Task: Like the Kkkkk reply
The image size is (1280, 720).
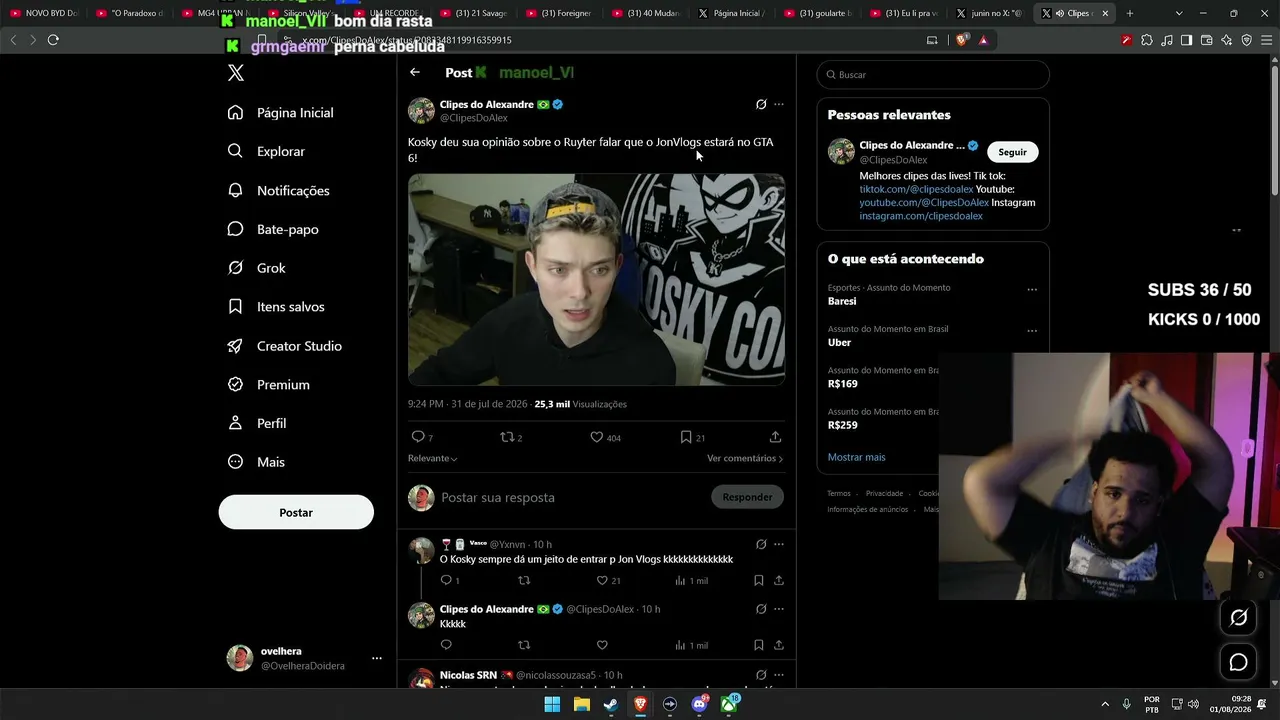Action: [602, 645]
